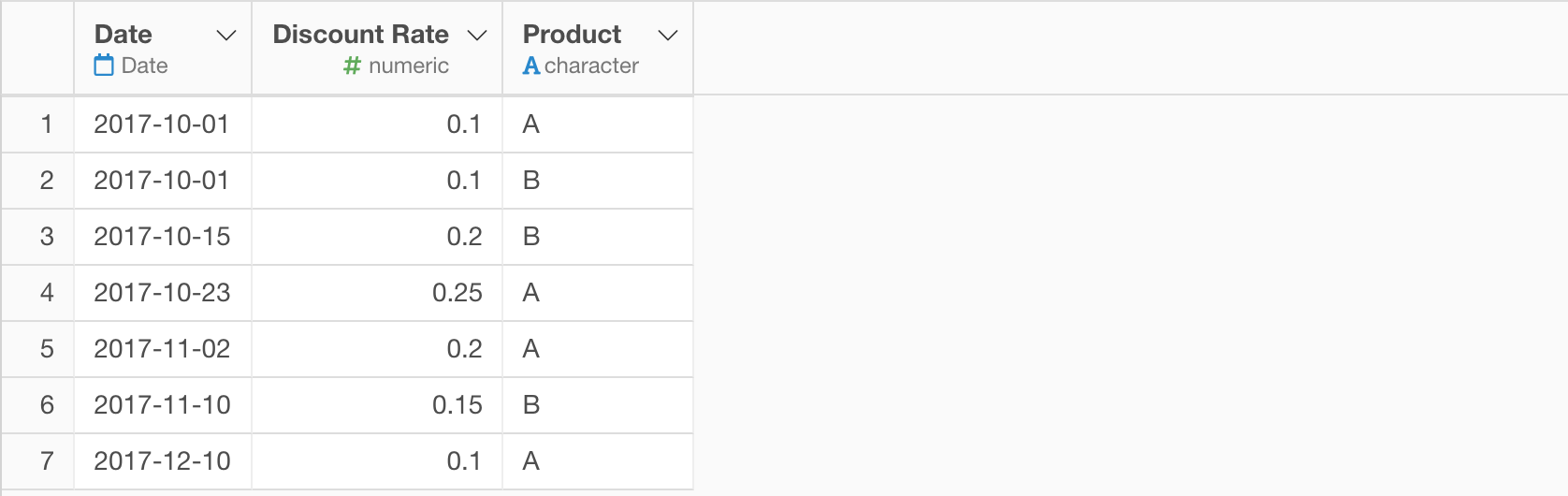The width and height of the screenshot is (1568, 496).
Task: Click the date cell 2017-10-23
Action: point(162,293)
